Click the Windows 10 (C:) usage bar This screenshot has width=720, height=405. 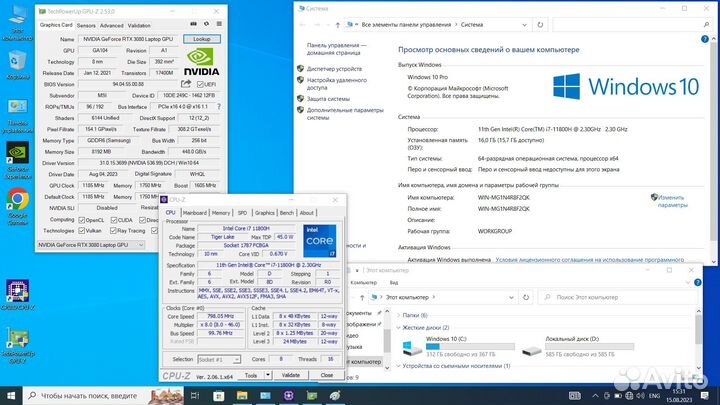coord(470,347)
